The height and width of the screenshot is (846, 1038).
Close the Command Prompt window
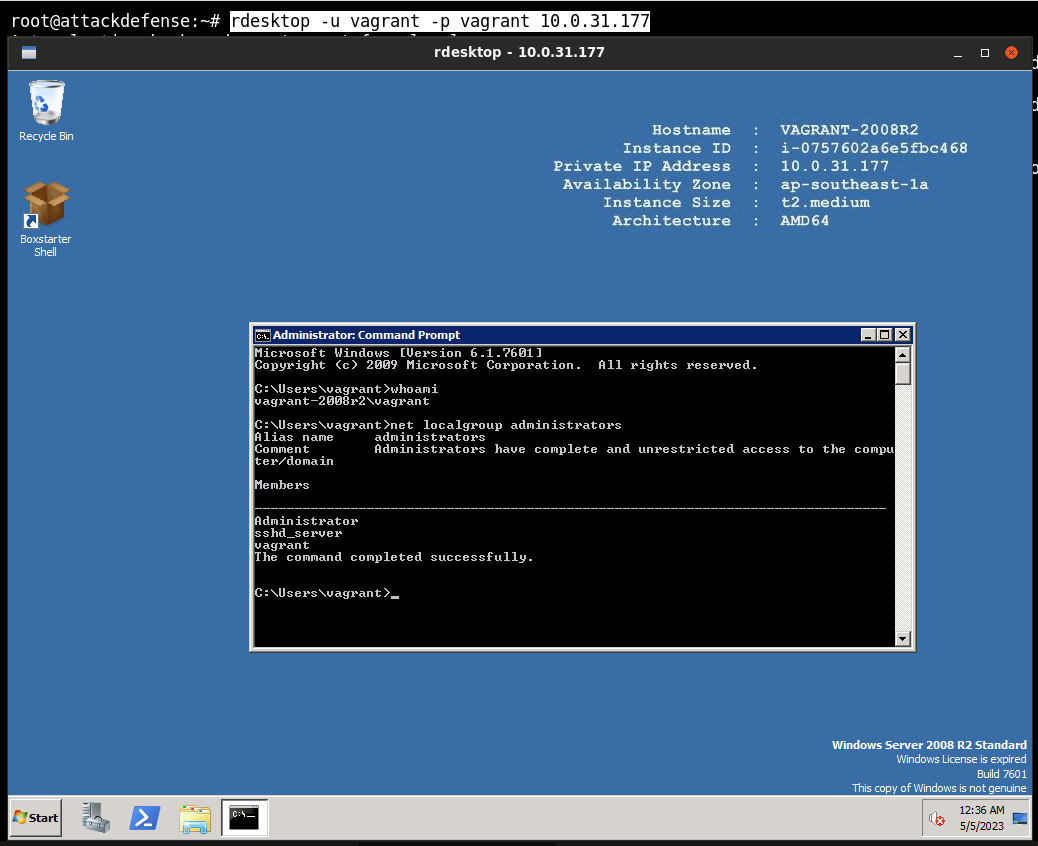click(x=902, y=335)
